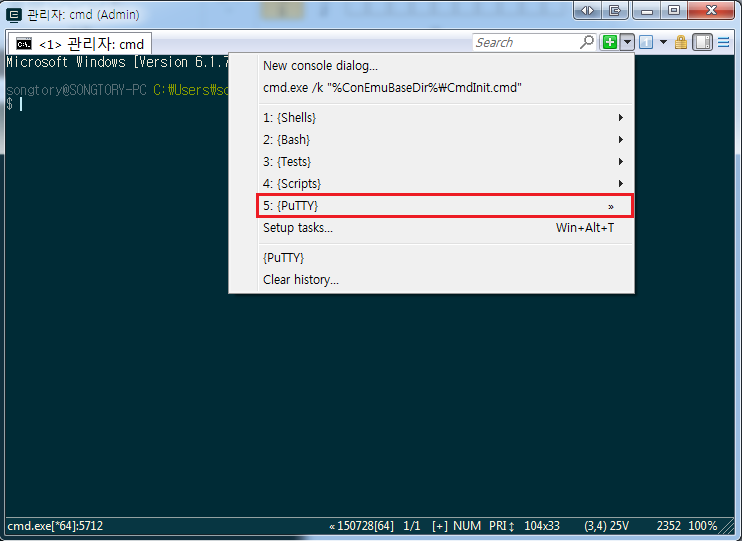Screen dimensions: 742x541
Task: Click the status bar resize grip
Action: (x=727, y=526)
